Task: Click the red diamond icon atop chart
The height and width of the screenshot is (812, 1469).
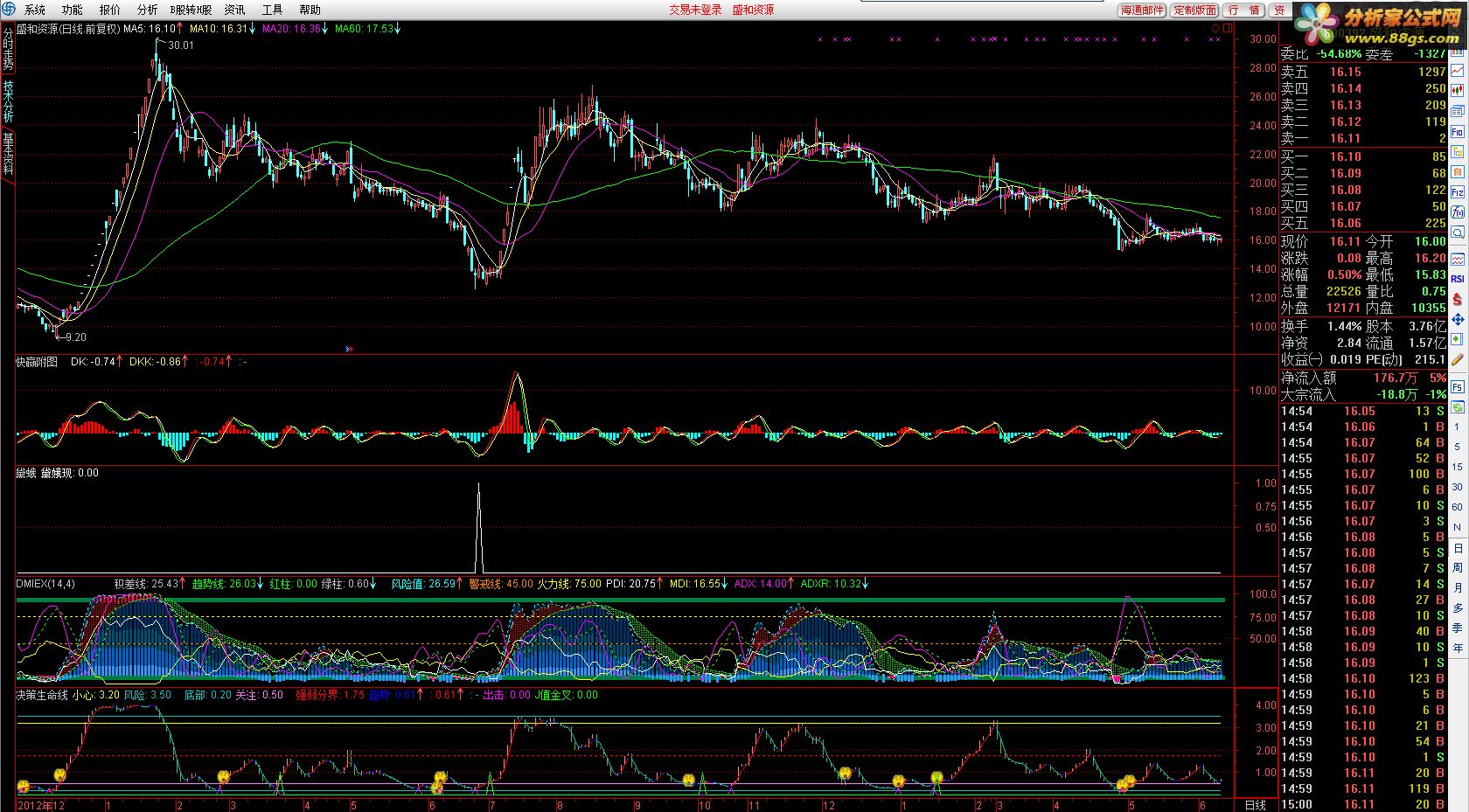Action: click(1215, 29)
